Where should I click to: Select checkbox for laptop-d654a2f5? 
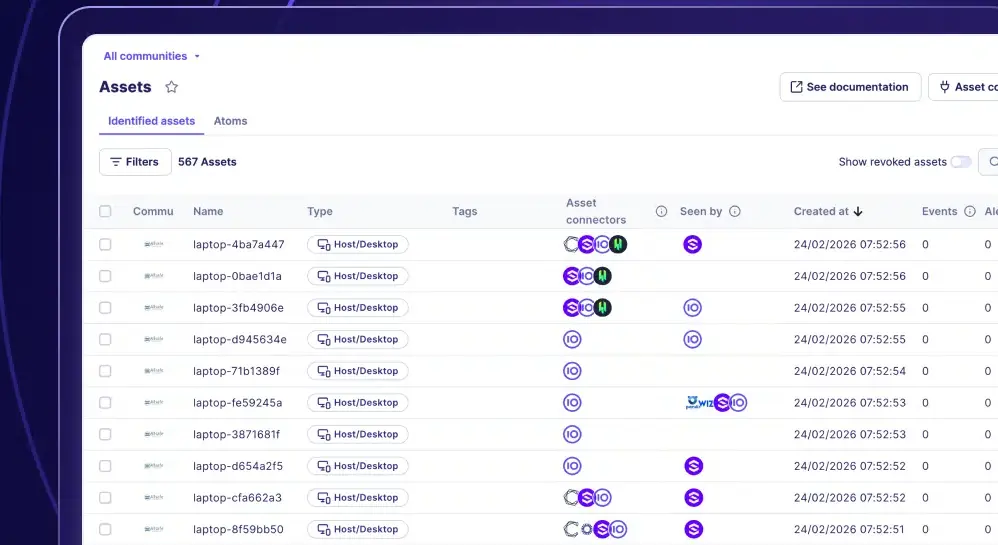[x=105, y=466]
